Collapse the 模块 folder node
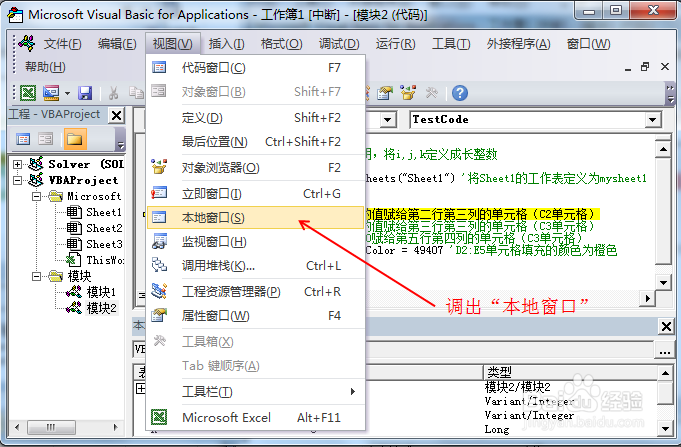681x447 pixels. point(36,276)
